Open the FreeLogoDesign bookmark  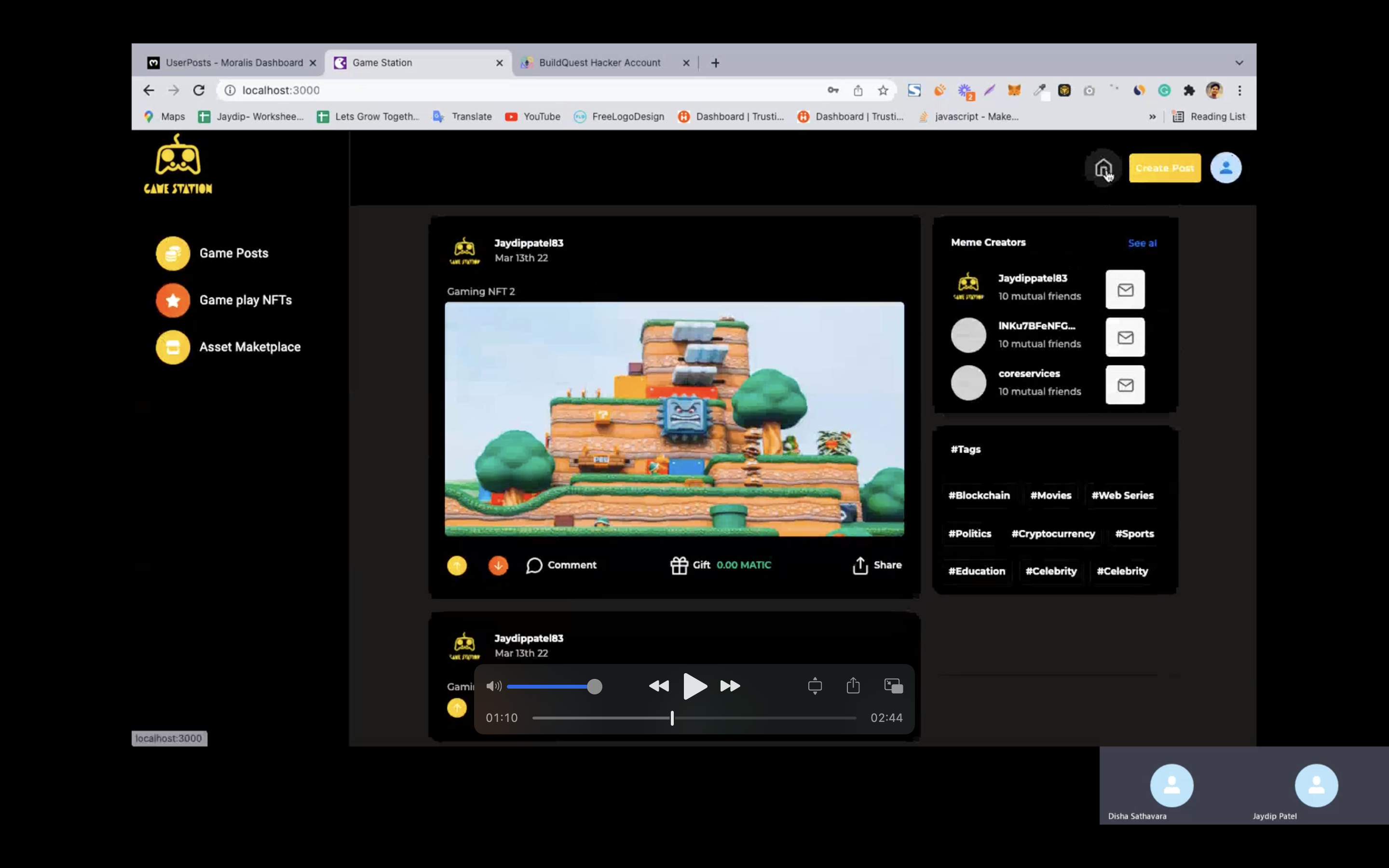click(x=619, y=117)
